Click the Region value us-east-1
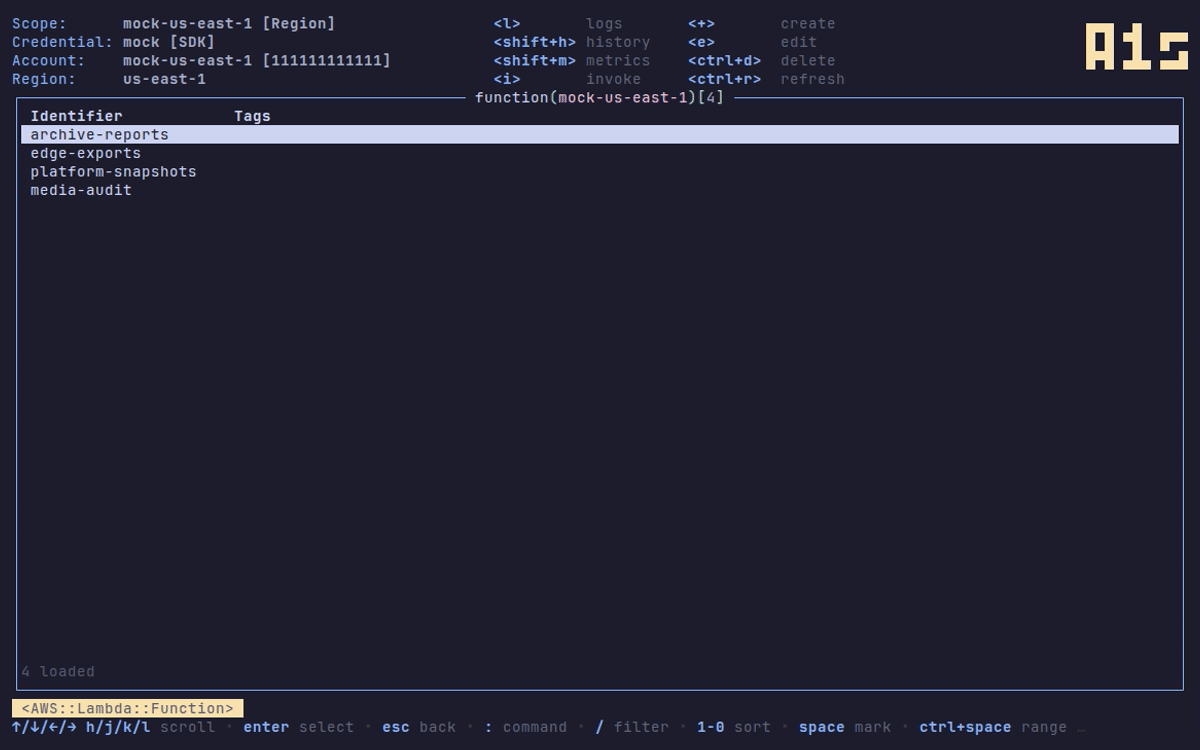 pyautogui.click(x=165, y=79)
